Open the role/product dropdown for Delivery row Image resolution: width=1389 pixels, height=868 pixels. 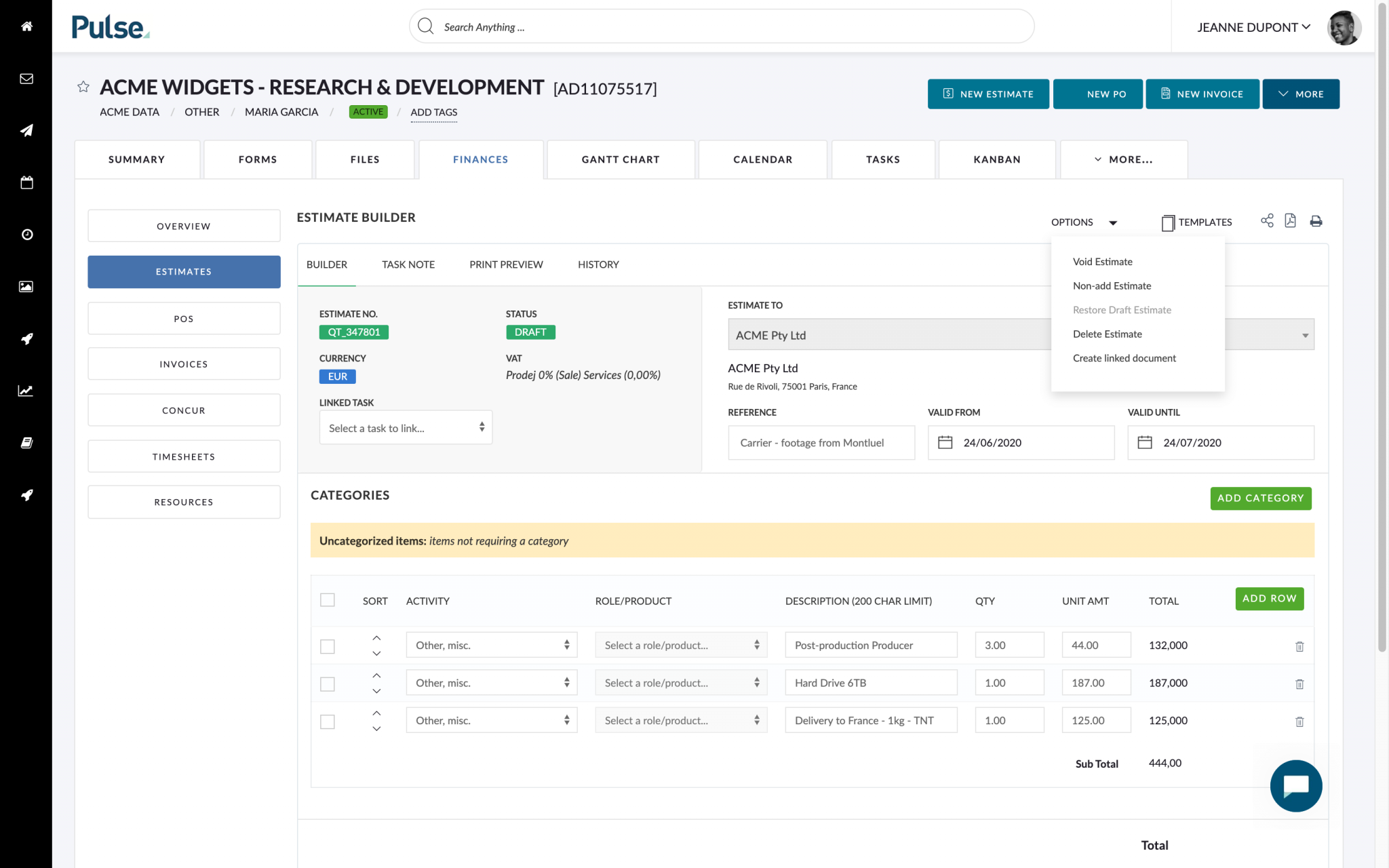tap(681, 720)
